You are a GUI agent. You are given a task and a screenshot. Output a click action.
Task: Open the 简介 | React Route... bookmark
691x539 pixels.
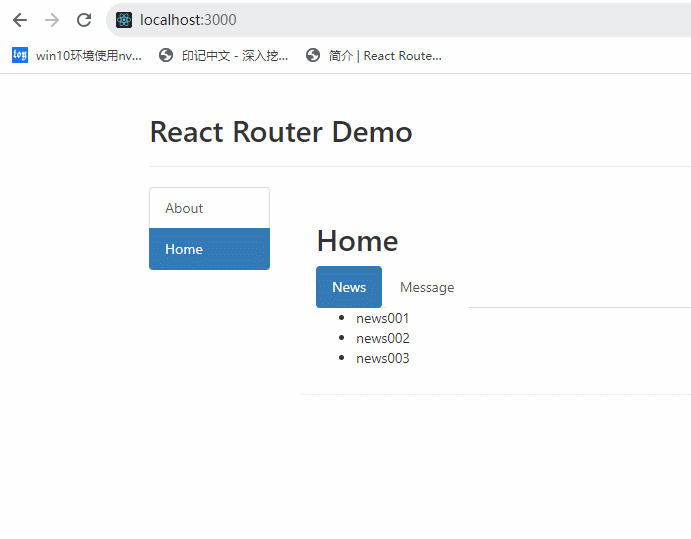[x=385, y=56]
